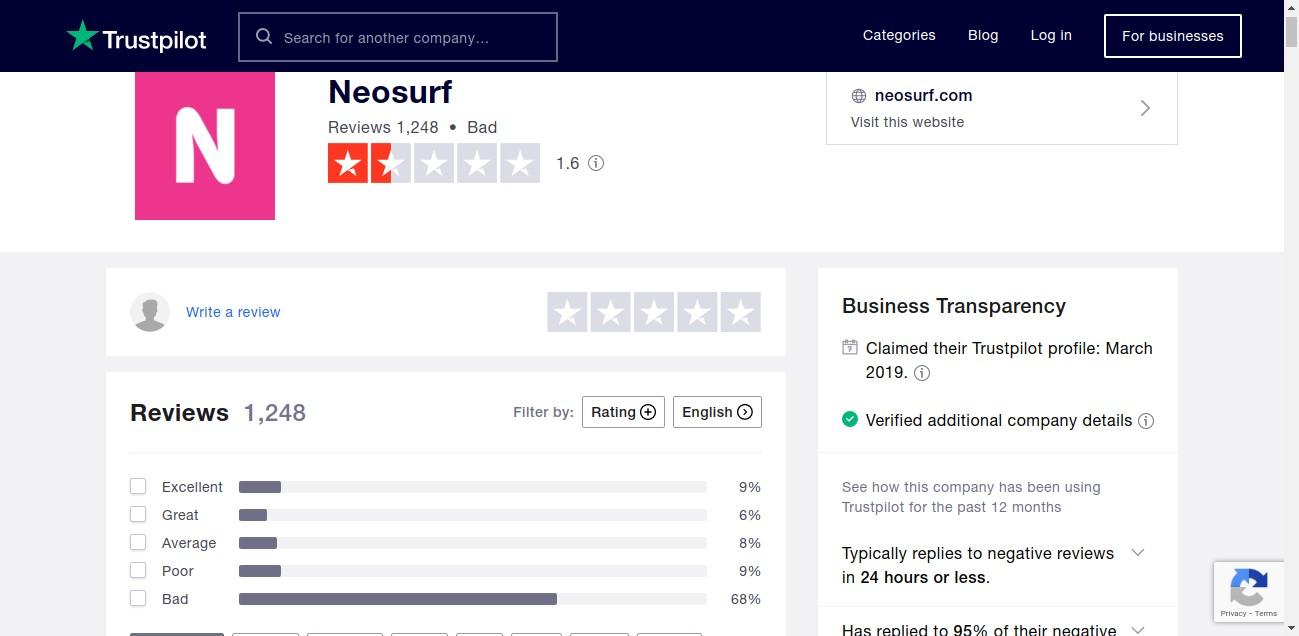The height and width of the screenshot is (636, 1299).
Task: Click the calendar icon by Claimed profile
Action: point(850,348)
